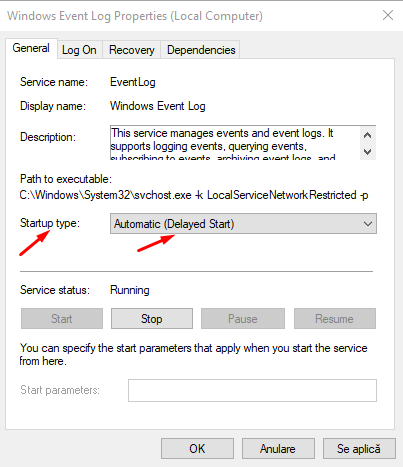Click the description scroll up arrow
The width and height of the screenshot is (403, 467).
pos(368,135)
